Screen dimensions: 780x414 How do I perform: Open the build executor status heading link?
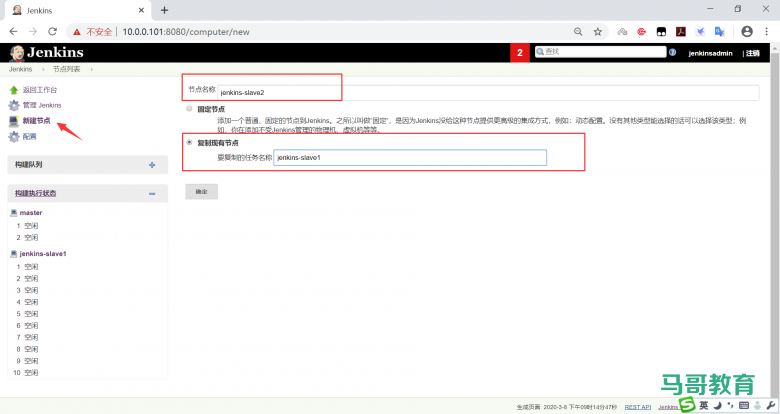click(35, 194)
